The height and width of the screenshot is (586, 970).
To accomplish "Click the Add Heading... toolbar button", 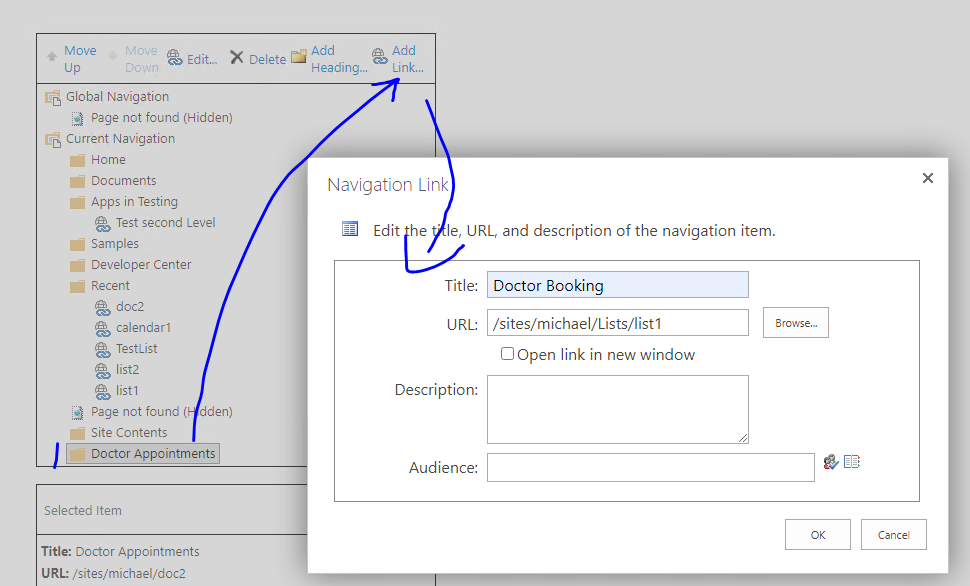I will pyautogui.click(x=329, y=59).
